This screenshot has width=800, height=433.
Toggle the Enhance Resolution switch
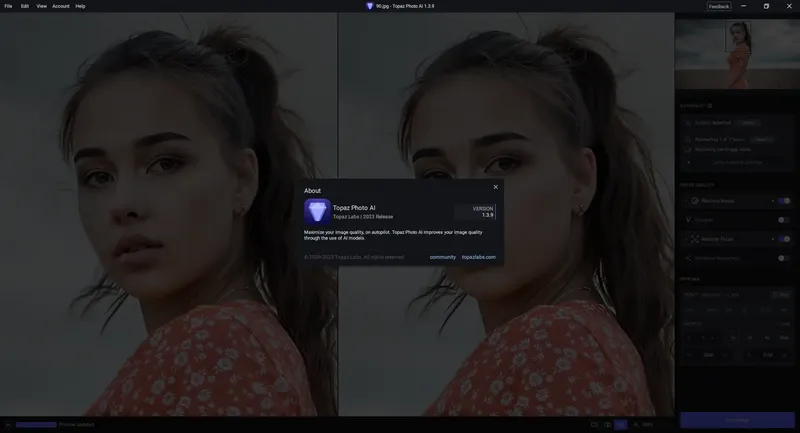pyautogui.click(x=784, y=258)
